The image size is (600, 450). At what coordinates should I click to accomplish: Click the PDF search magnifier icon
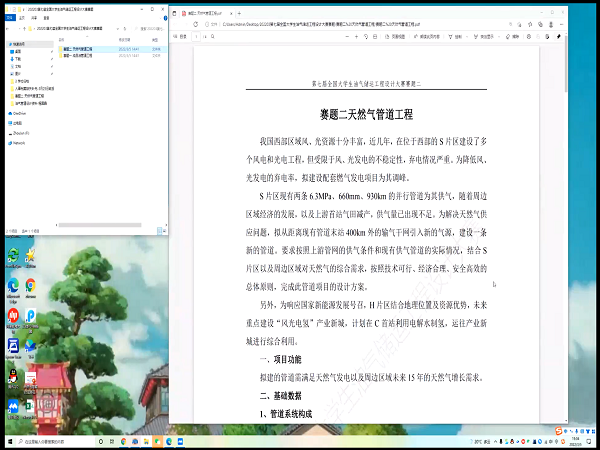(213, 37)
